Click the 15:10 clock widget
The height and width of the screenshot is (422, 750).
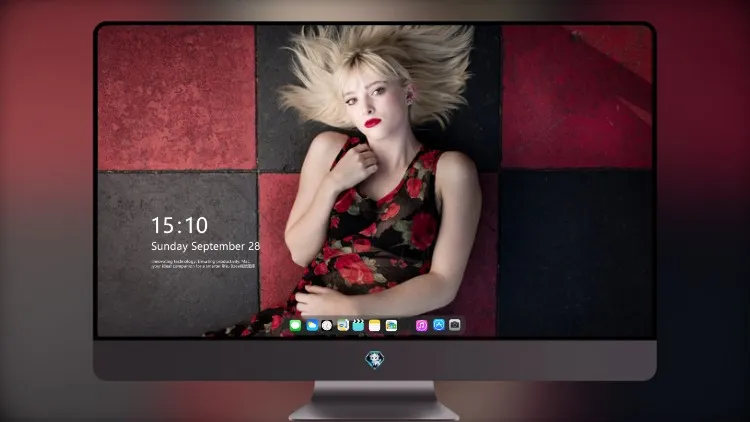click(x=180, y=225)
